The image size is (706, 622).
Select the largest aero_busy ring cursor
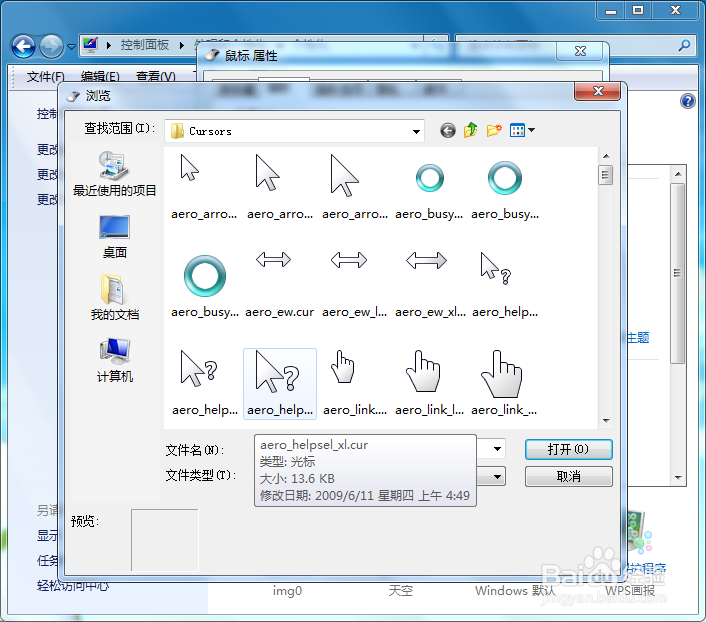coord(205,286)
